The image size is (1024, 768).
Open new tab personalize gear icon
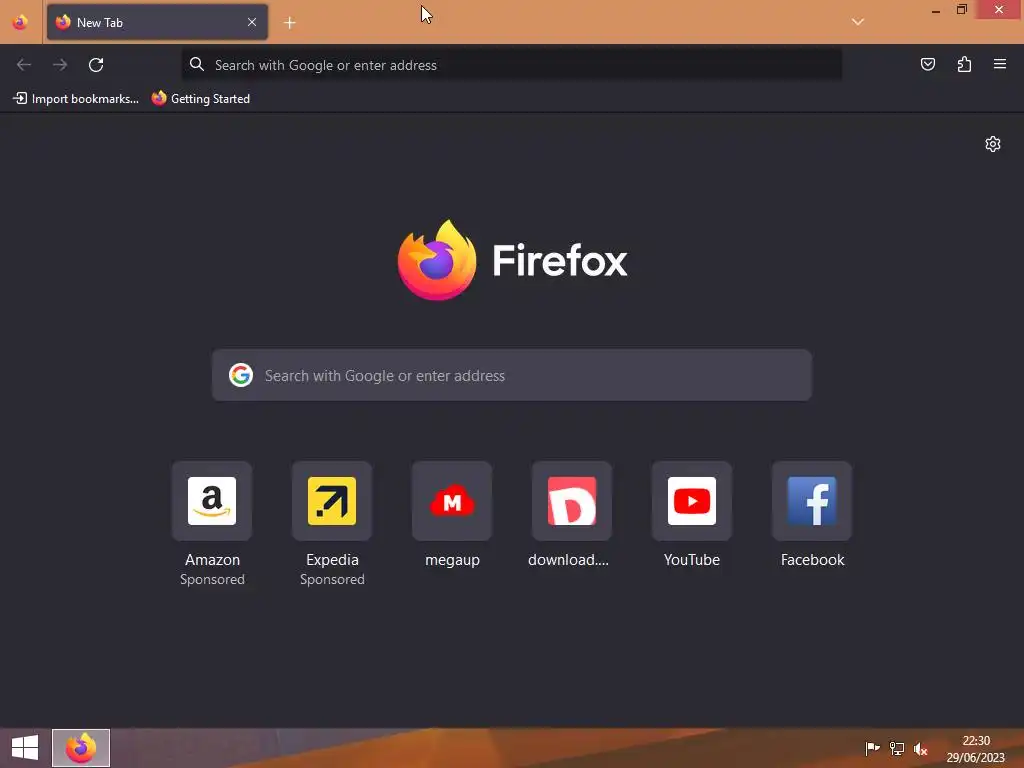point(993,144)
